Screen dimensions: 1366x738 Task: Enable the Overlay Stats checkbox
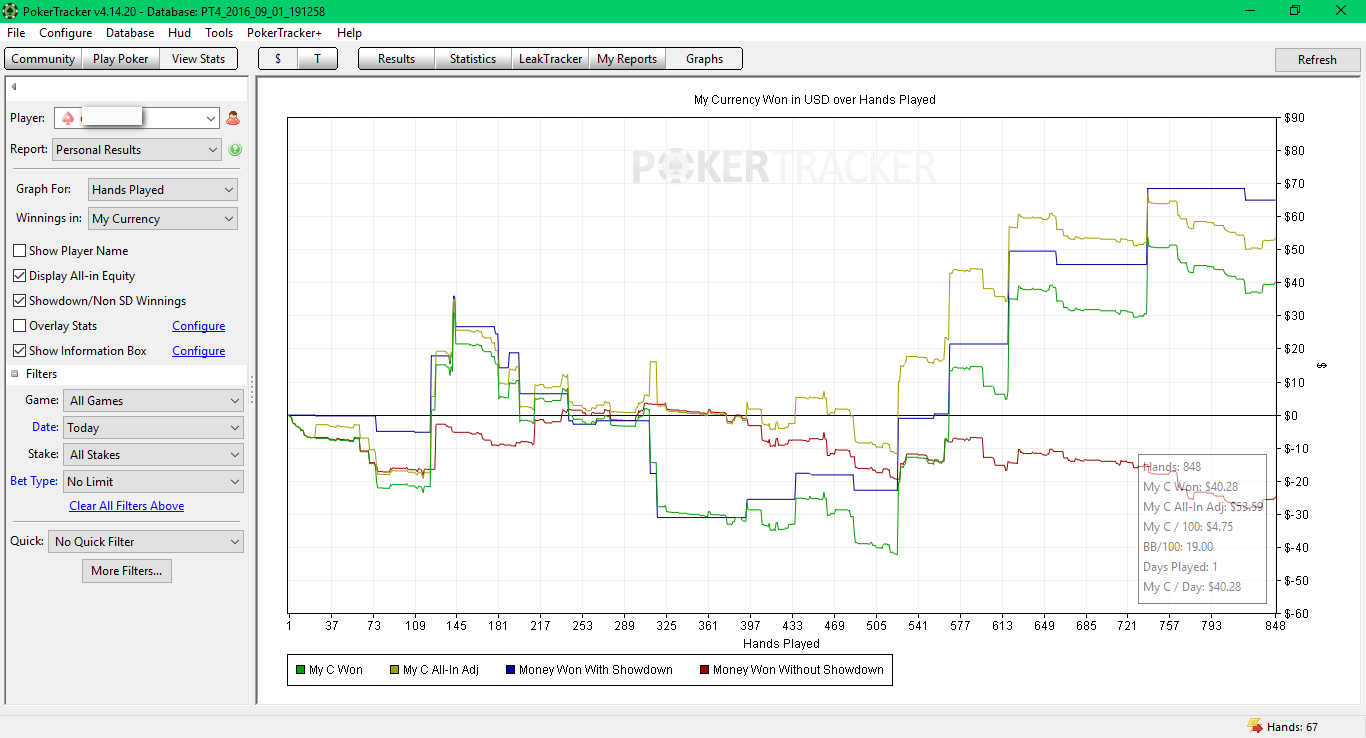19,326
